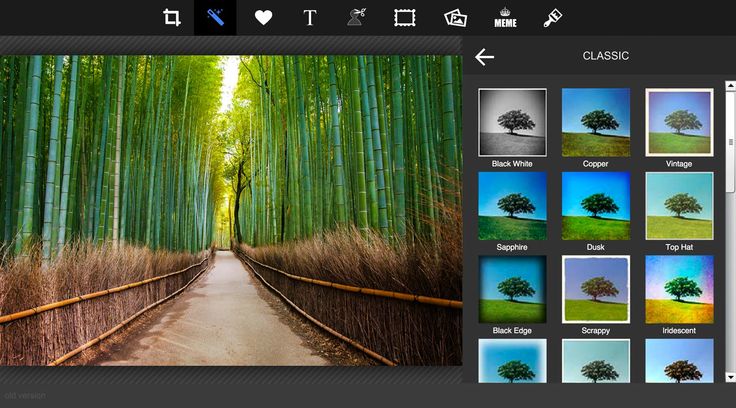Click the 'Copper' label text
This screenshot has width=736, height=408.
pos(596,164)
